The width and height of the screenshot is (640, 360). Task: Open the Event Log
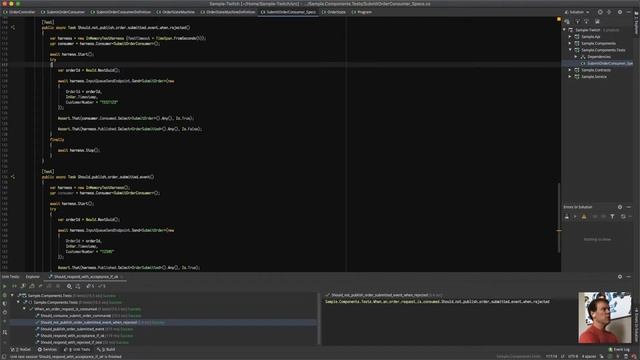(x=619, y=349)
